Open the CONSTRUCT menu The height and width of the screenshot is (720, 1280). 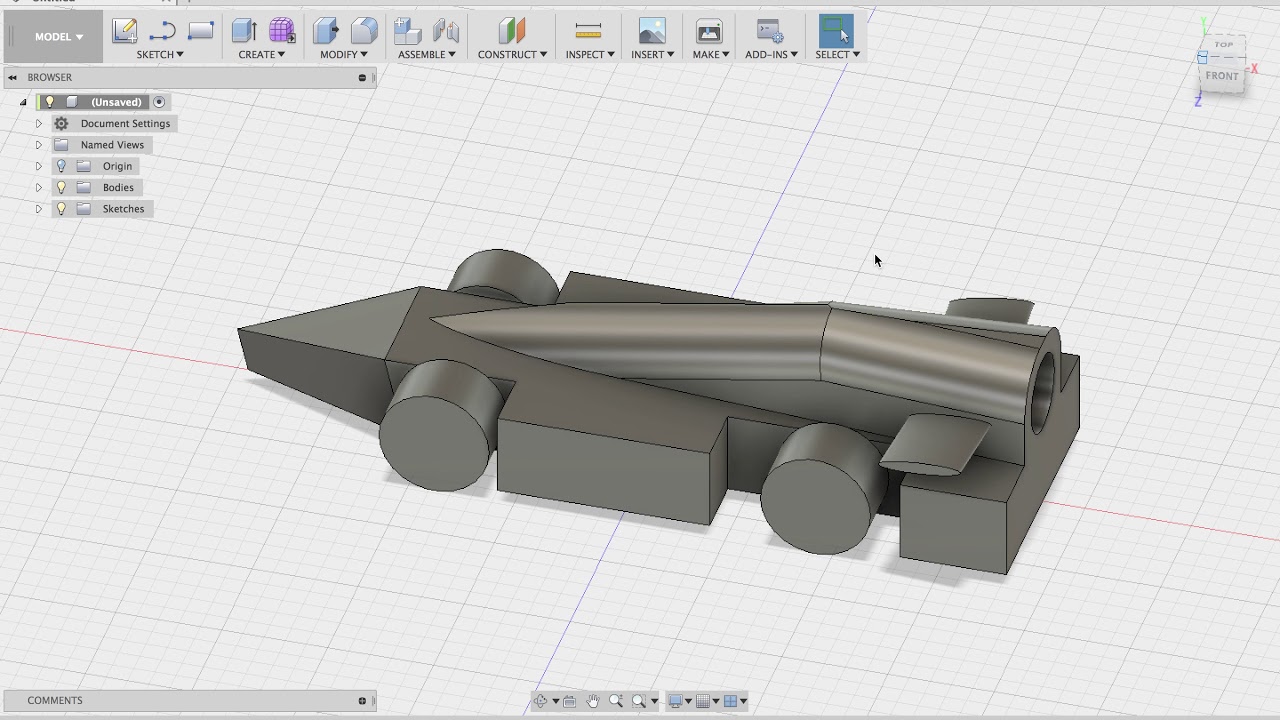[512, 54]
